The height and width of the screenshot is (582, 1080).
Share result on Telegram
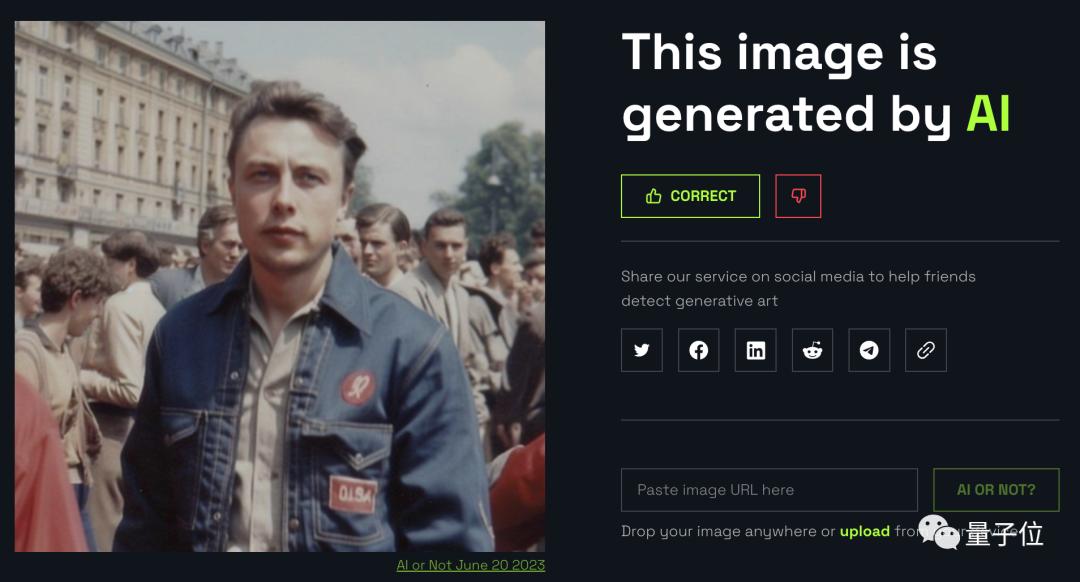pos(869,351)
